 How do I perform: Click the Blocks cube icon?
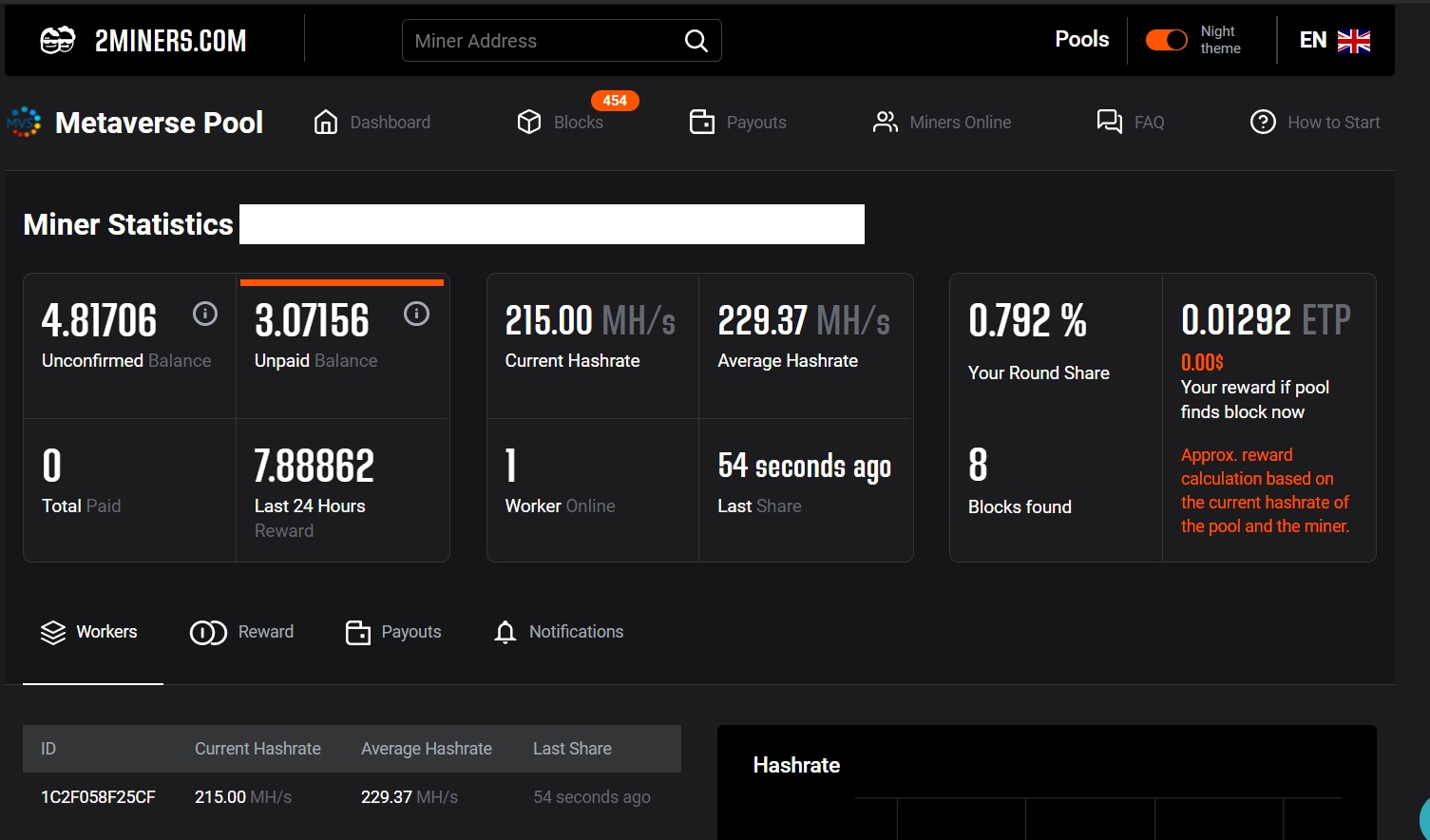529,122
